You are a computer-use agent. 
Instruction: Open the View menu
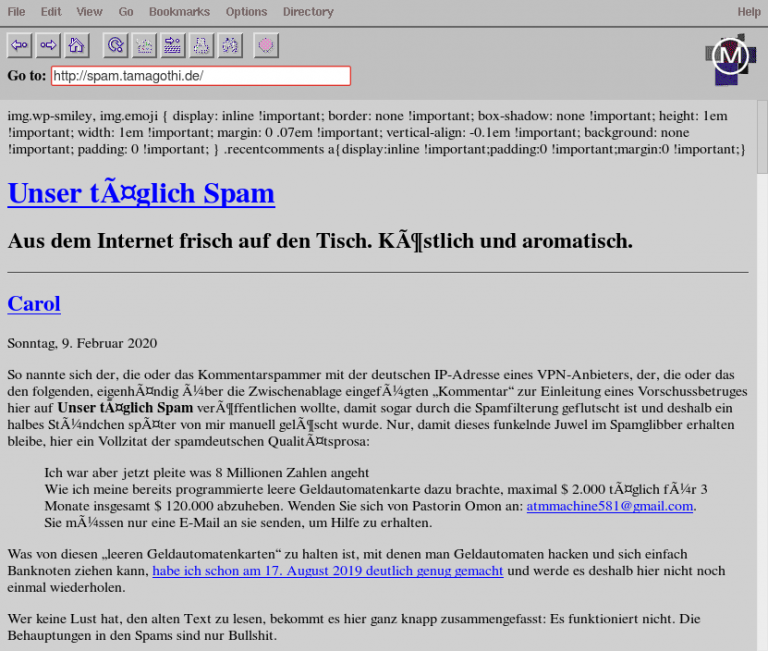[89, 12]
